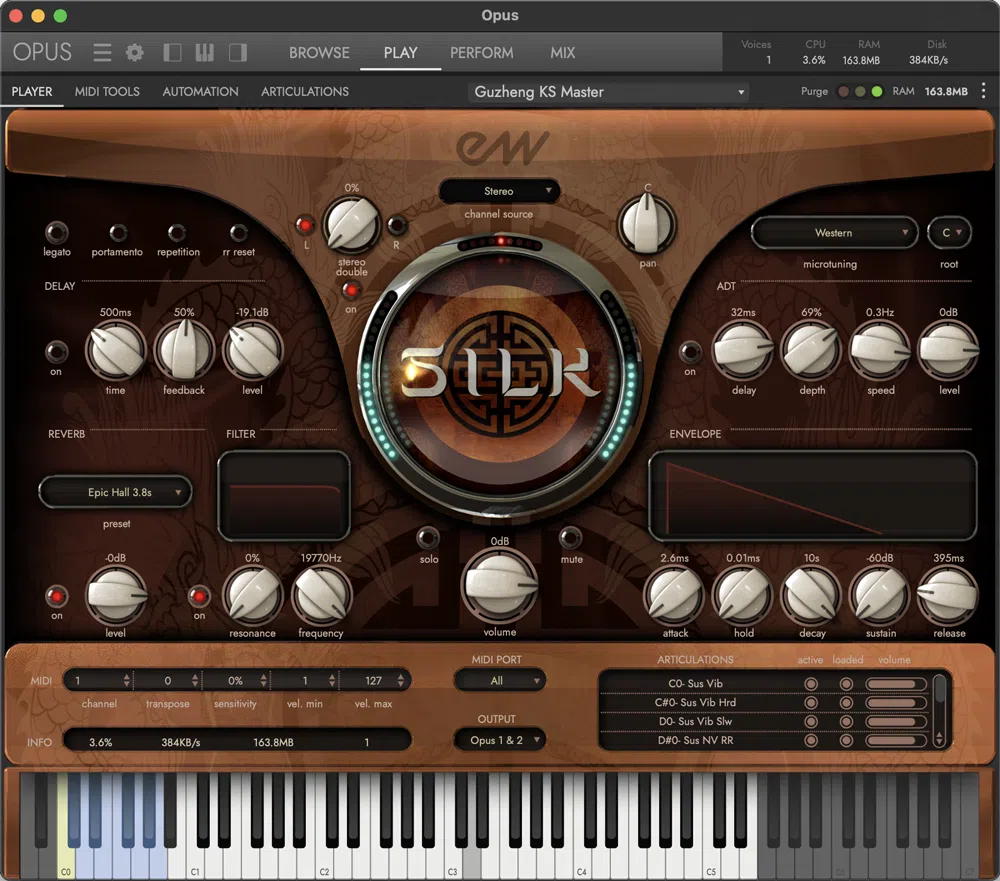1000x881 pixels.
Task: Expand the Western microtuning dropdown
Action: coord(834,233)
